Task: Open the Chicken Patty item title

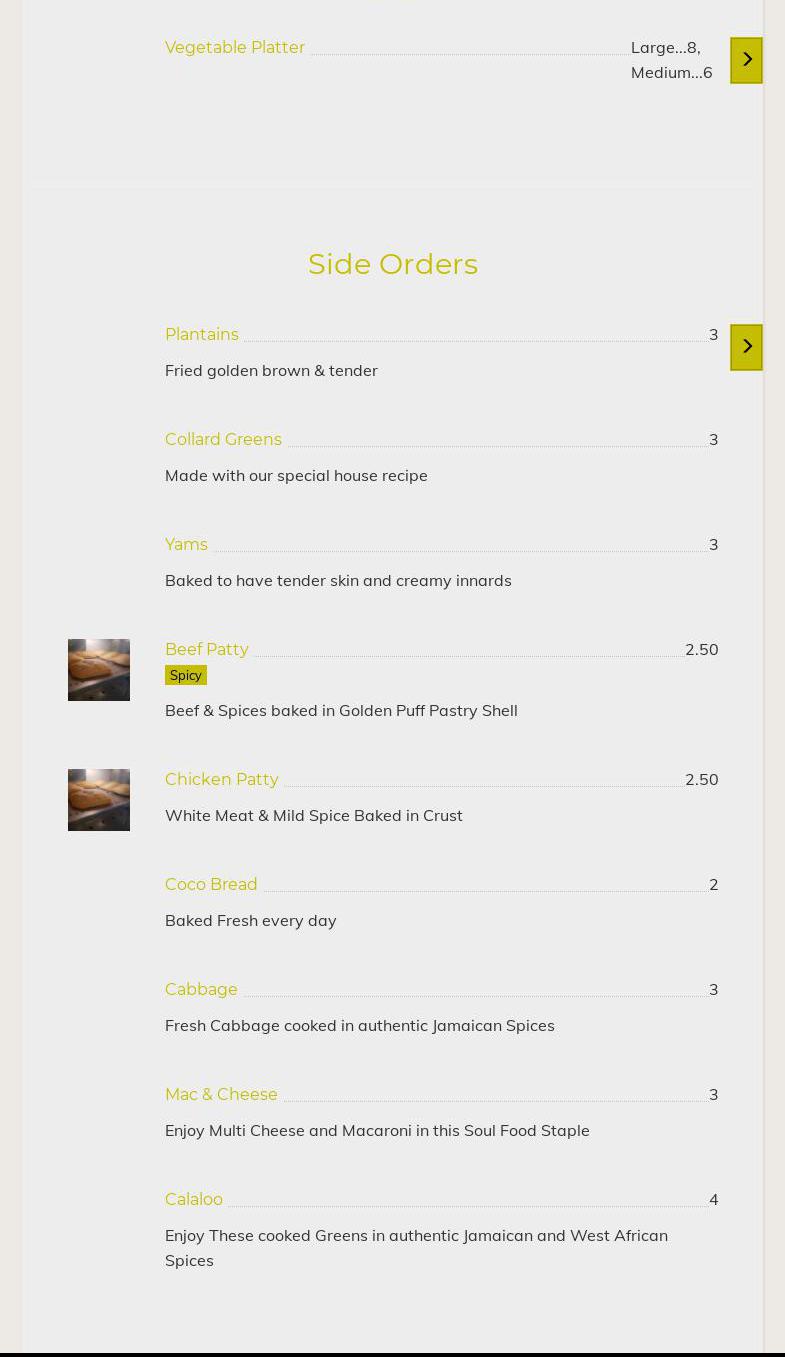Action: coord(222,780)
